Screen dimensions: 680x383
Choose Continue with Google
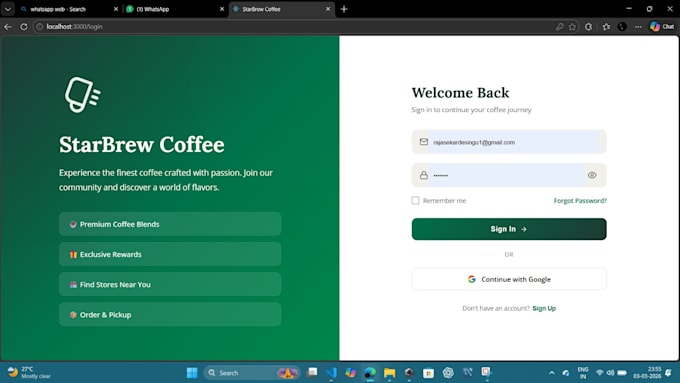[509, 279]
